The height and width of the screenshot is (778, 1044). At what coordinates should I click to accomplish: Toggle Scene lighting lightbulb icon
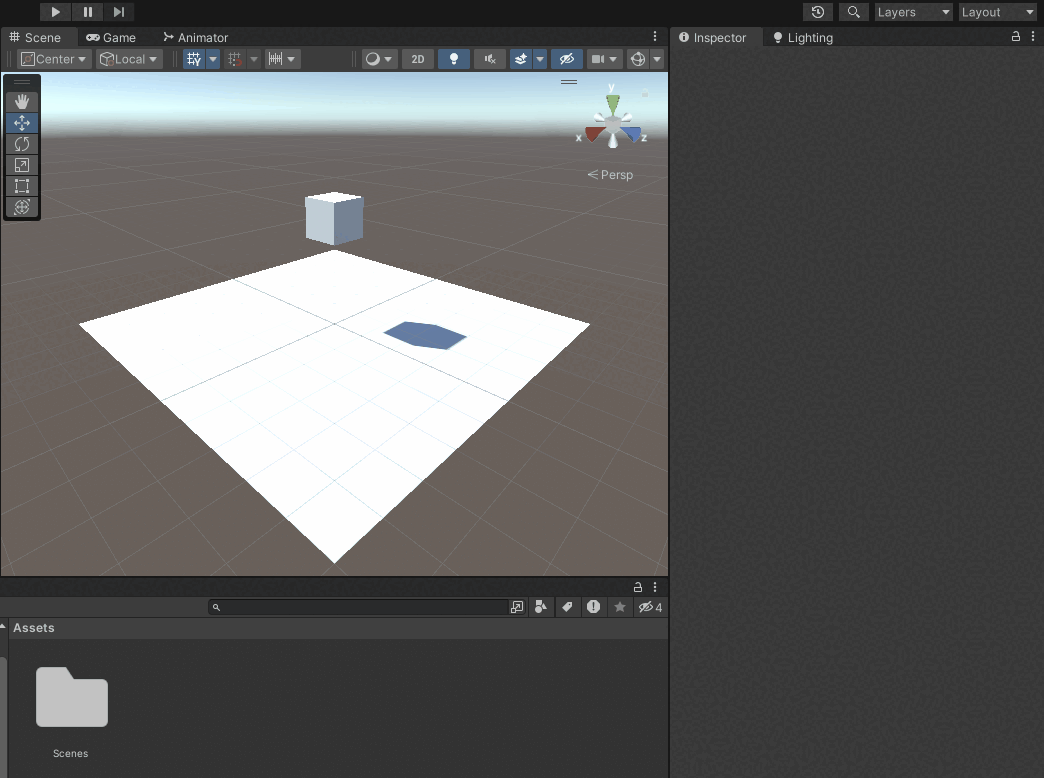click(x=454, y=59)
